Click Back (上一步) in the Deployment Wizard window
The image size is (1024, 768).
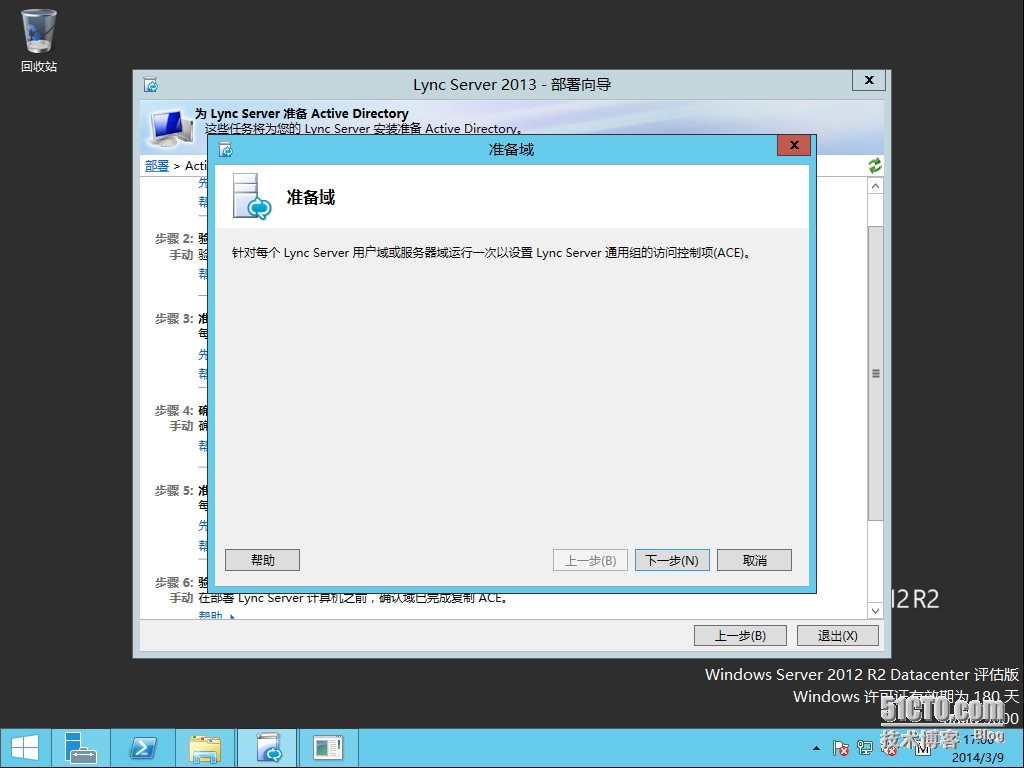740,635
